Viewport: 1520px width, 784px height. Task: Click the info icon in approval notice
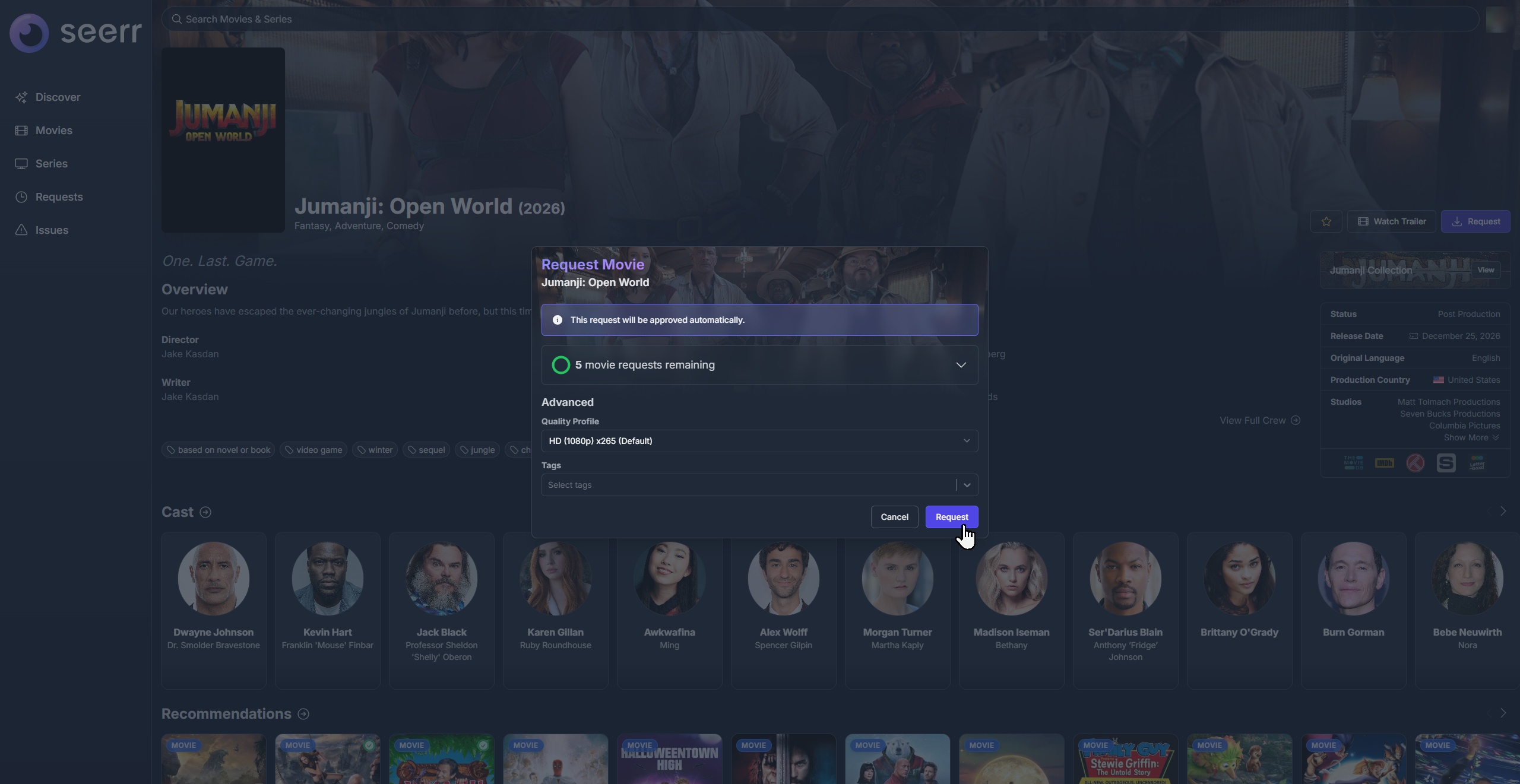click(558, 320)
